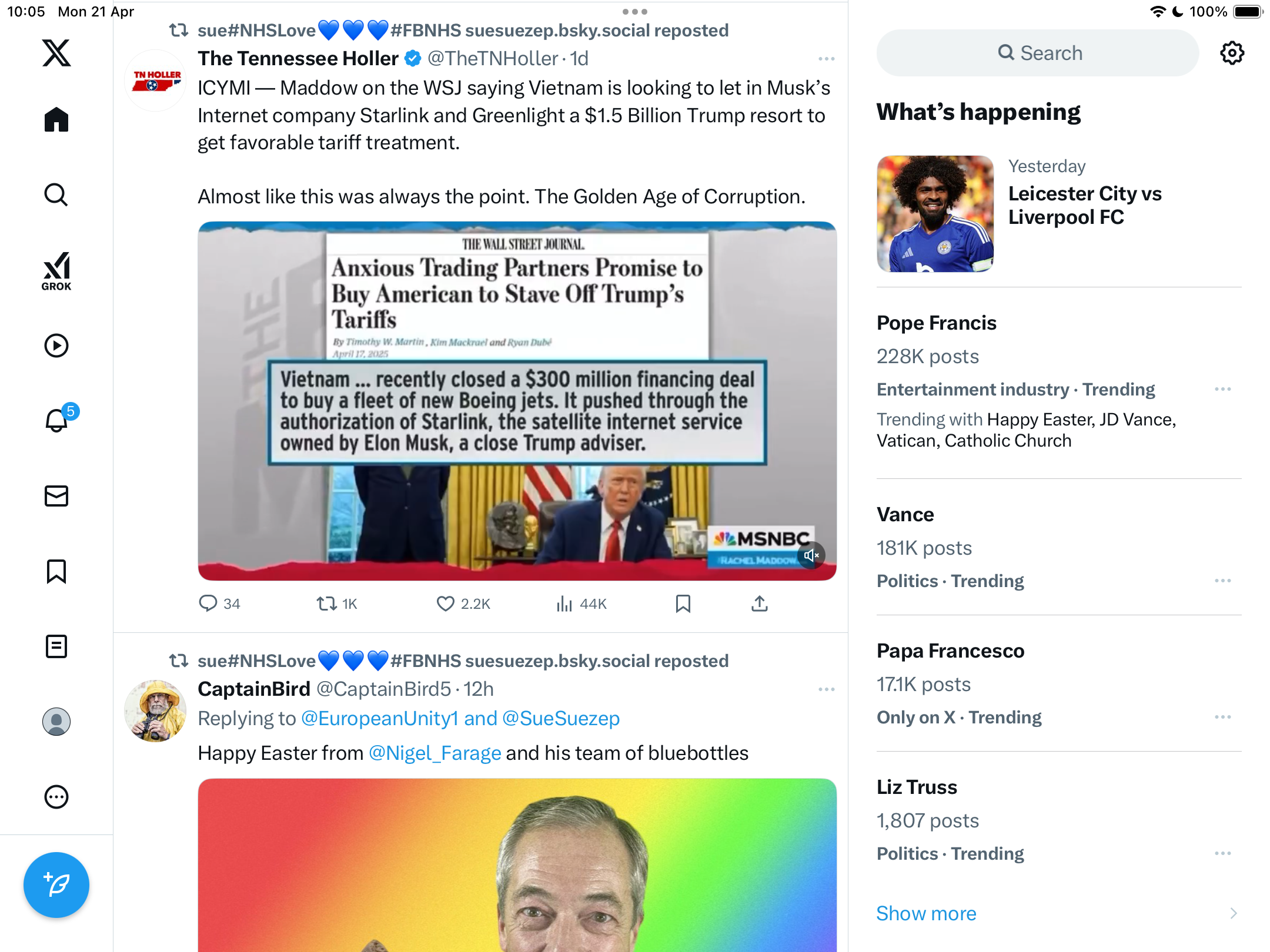This screenshot has width=1270, height=952.
Task: Open the Liz Truss trending topic
Action: (1059, 820)
